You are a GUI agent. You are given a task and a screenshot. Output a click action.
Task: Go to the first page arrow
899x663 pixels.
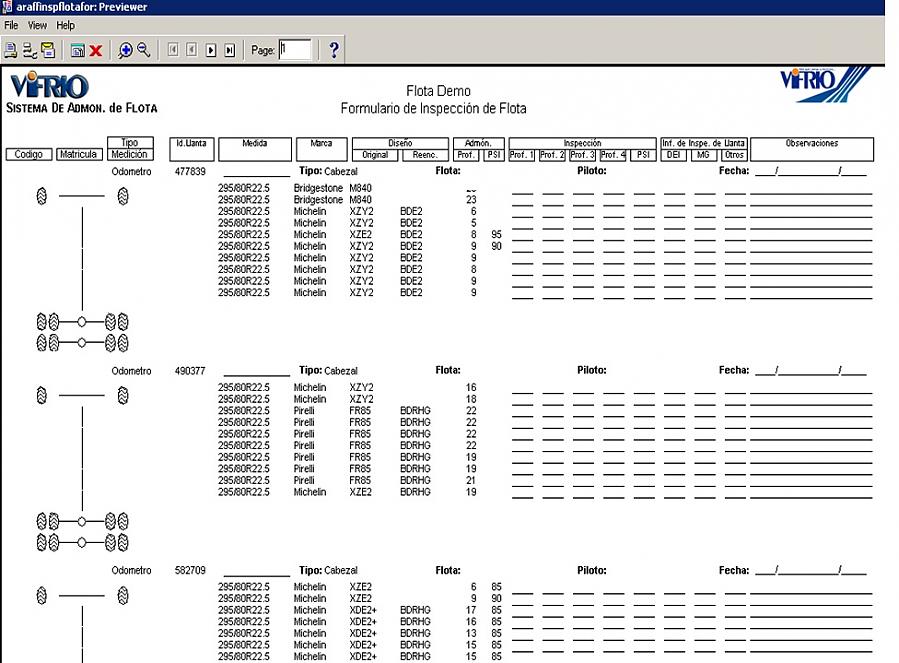[173, 50]
